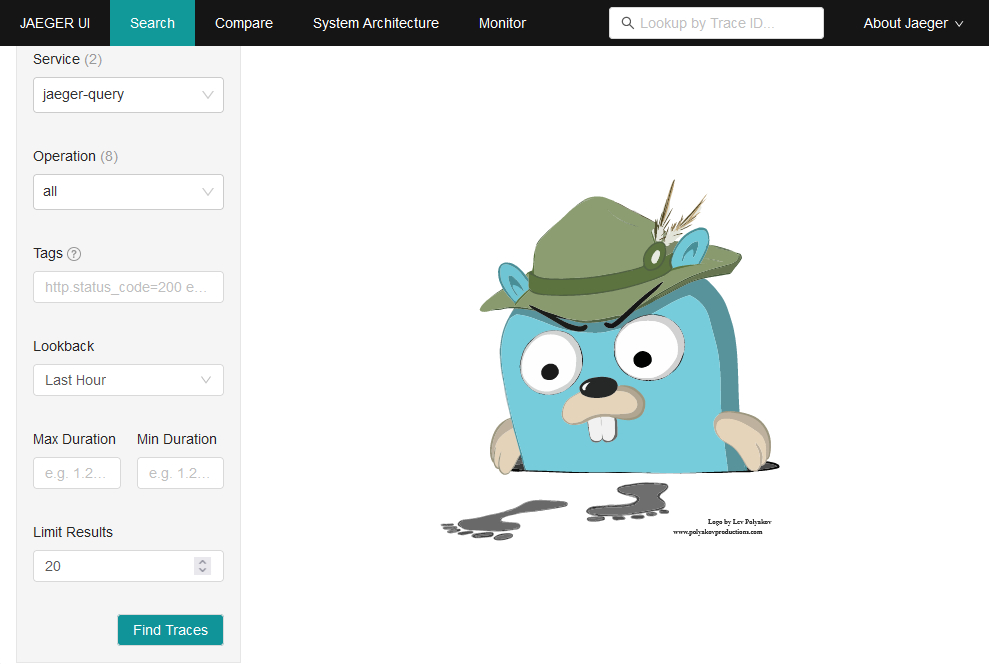Expand the Operation dropdown set to all
The height and width of the screenshot is (664, 989).
[128, 192]
